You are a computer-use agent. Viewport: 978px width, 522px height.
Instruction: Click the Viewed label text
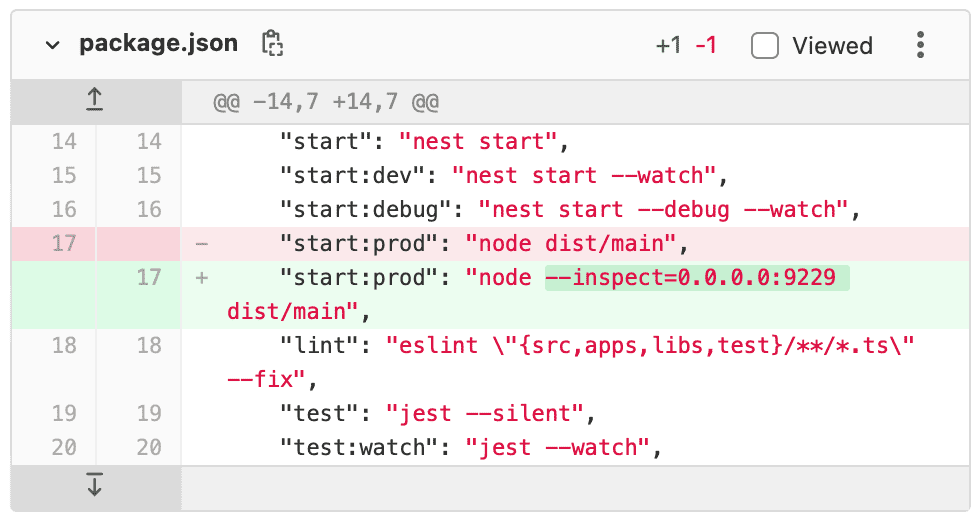pyautogui.click(x=832, y=46)
